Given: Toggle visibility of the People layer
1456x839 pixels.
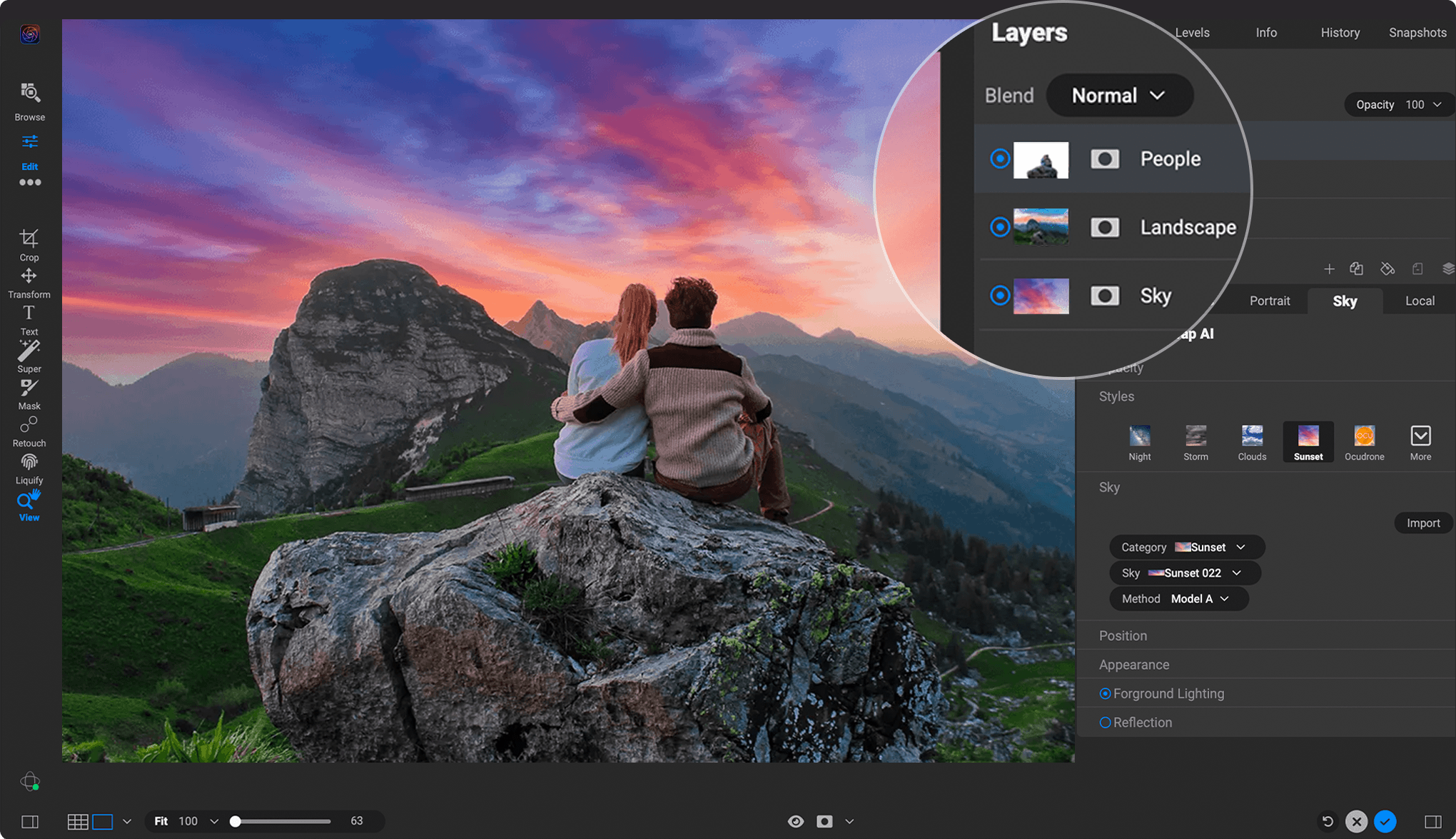Looking at the screenshot, I should pyautogui.click(x=1001, y=159).
